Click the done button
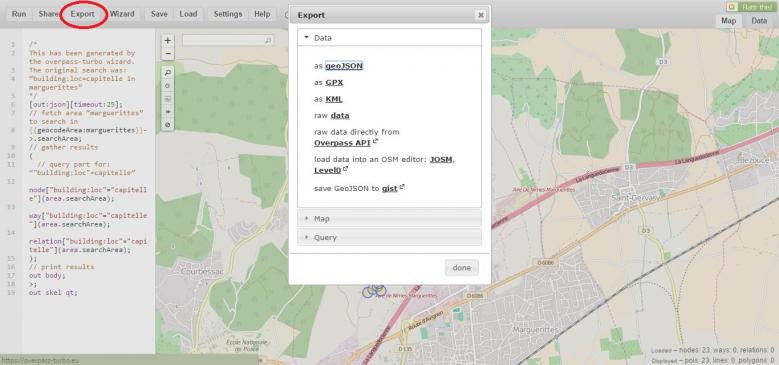779x365 pixels. [462, 268]
